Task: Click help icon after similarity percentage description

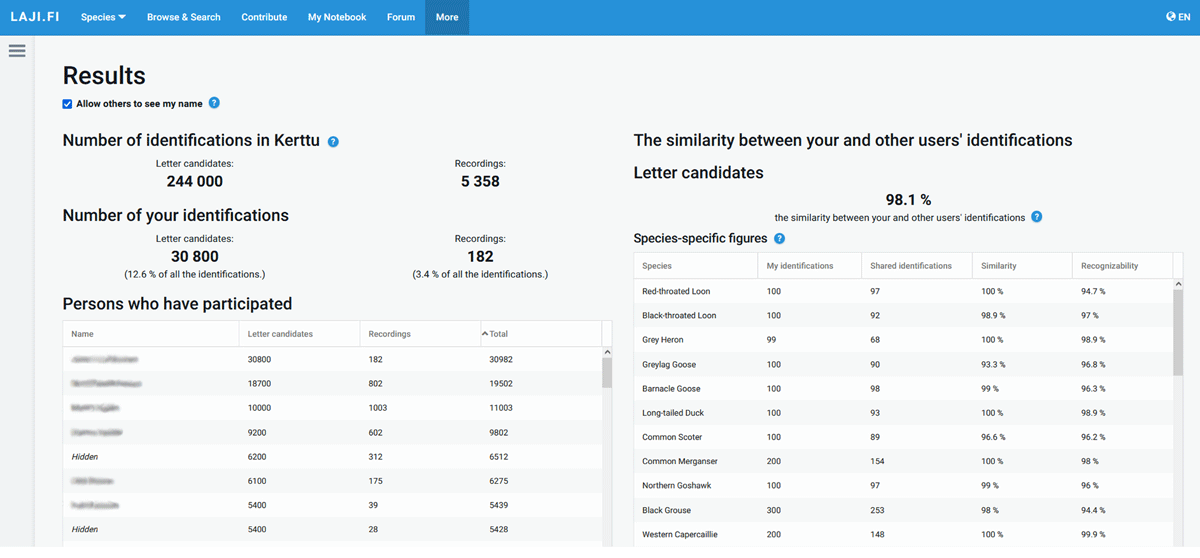Action: pos(1037,217)
